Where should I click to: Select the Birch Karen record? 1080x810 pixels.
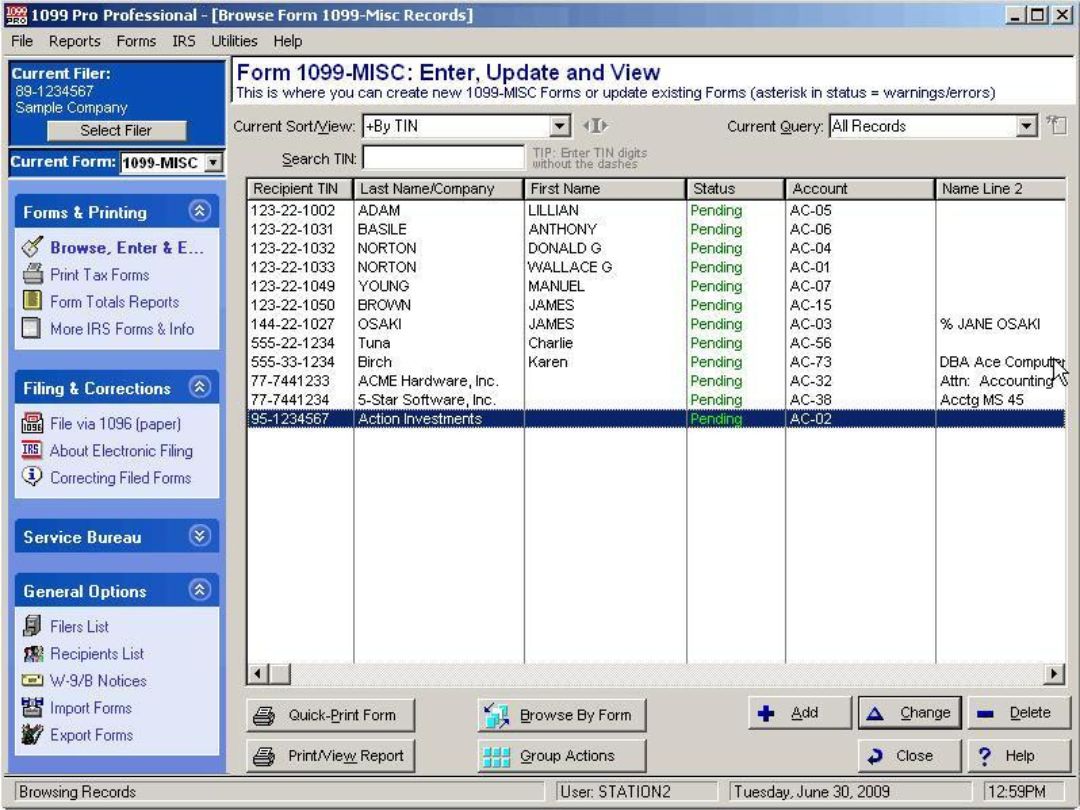coord(656,362)
